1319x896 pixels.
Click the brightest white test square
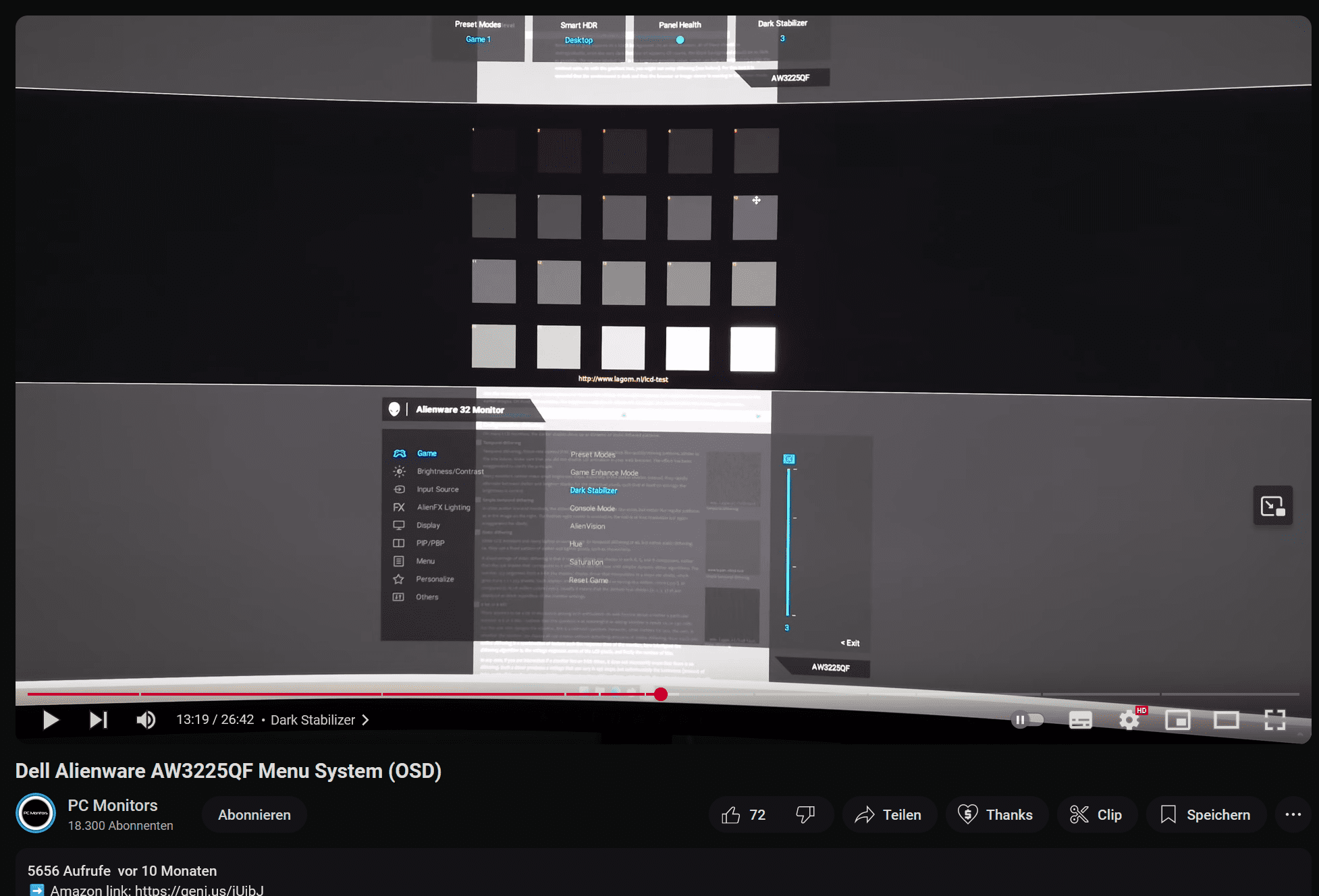coord(753,349)
